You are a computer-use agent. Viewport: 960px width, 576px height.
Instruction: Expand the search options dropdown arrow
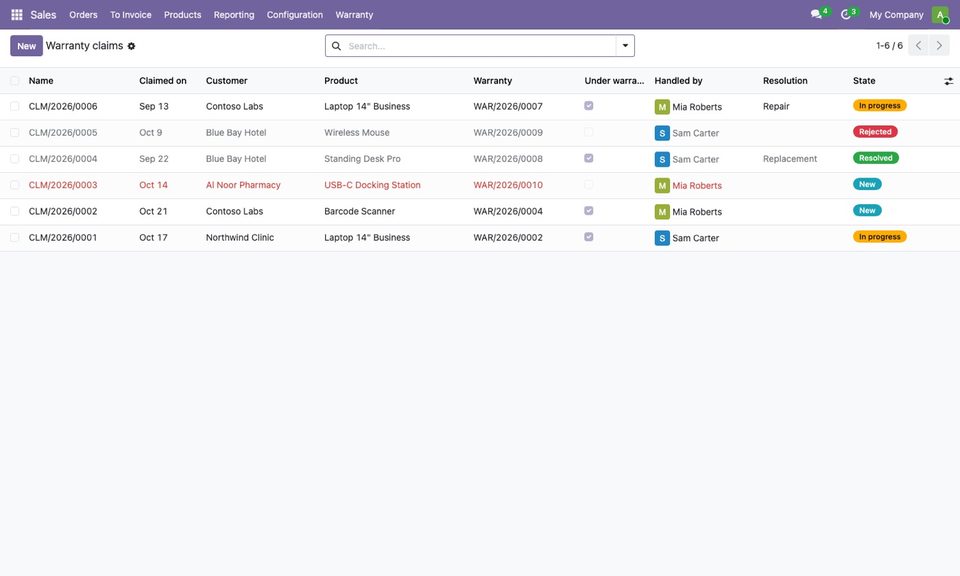coord(625,46)
